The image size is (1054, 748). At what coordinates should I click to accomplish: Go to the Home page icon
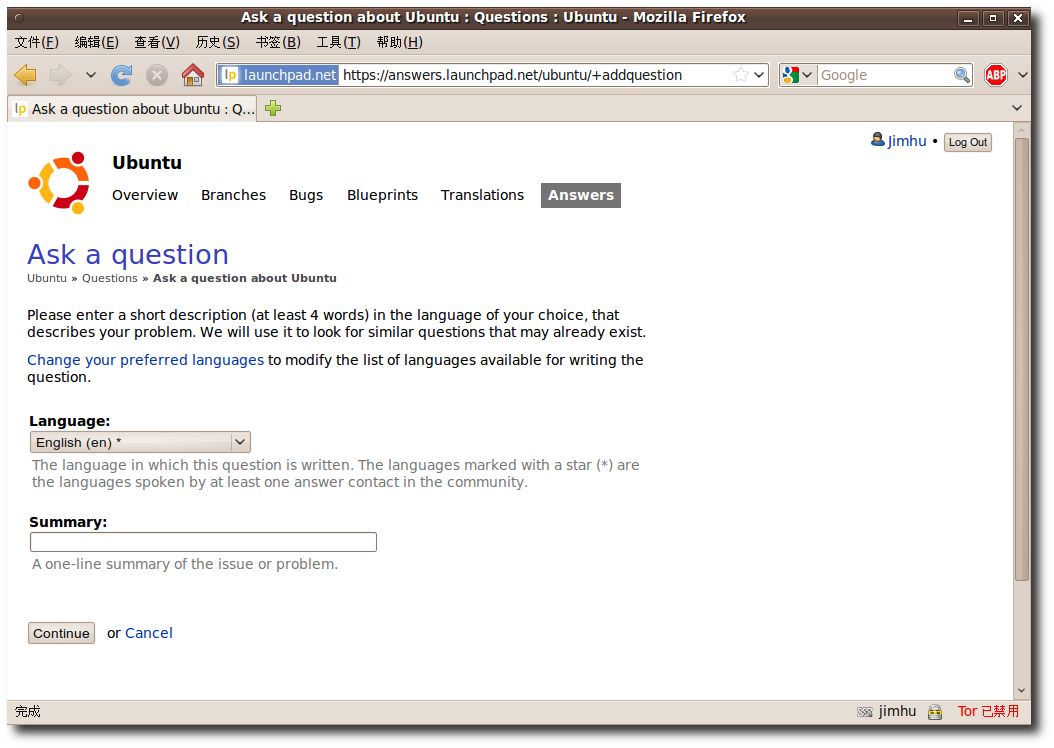[x=193, y=75]
